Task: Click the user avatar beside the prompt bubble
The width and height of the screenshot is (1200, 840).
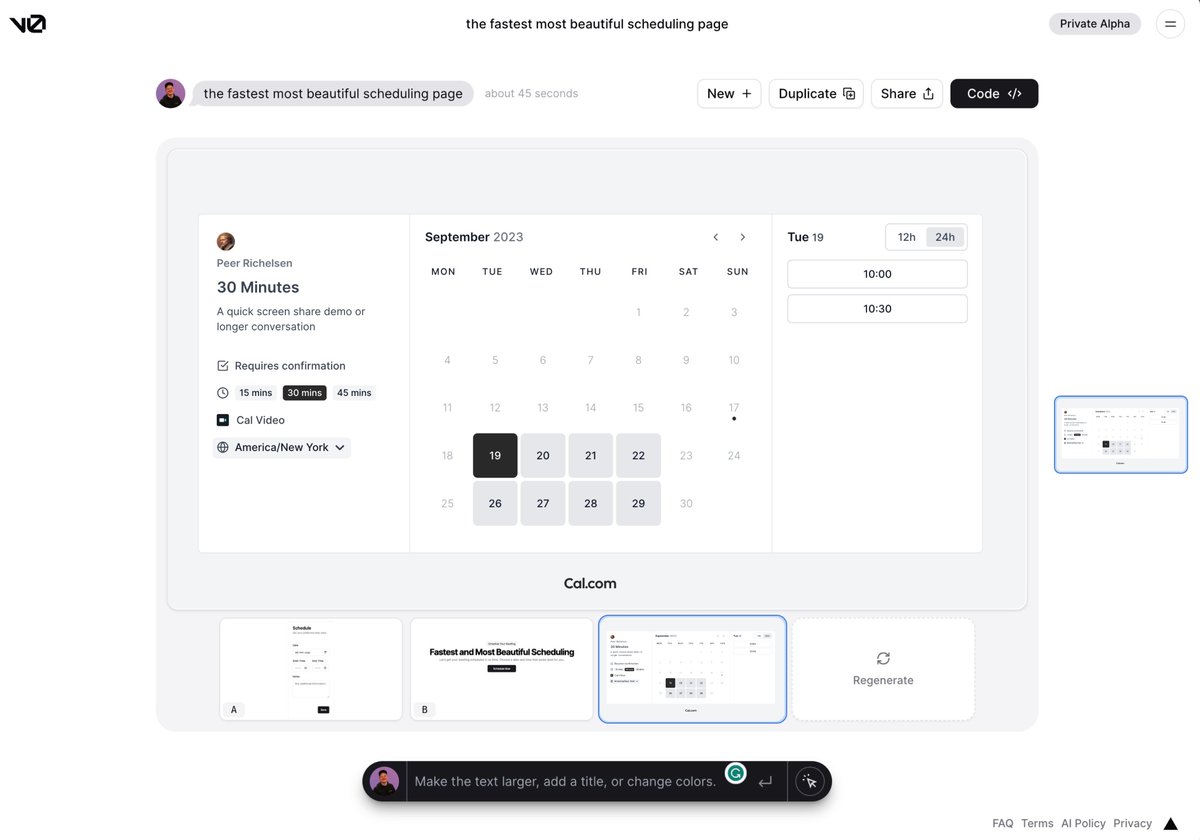Action: (171, 94)
